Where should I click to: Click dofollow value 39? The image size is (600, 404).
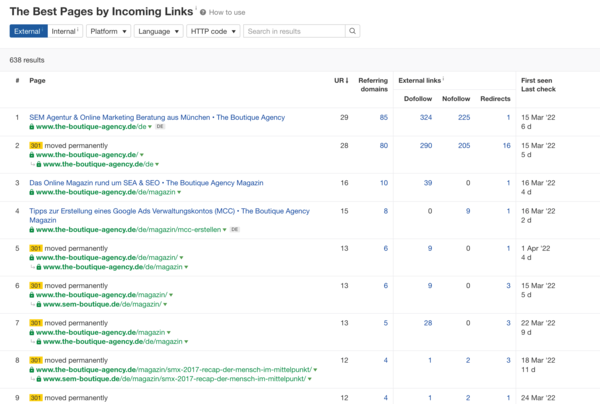coord(428,183)
